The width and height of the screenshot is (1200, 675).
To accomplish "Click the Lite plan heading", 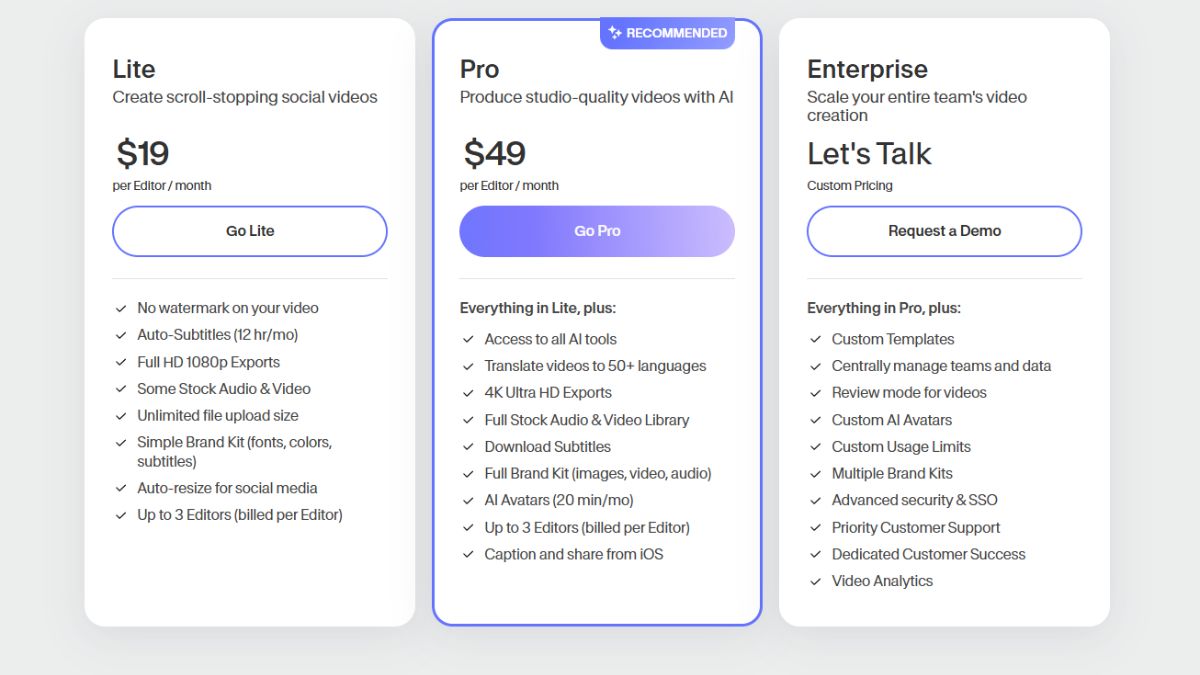I will [134, 69].
